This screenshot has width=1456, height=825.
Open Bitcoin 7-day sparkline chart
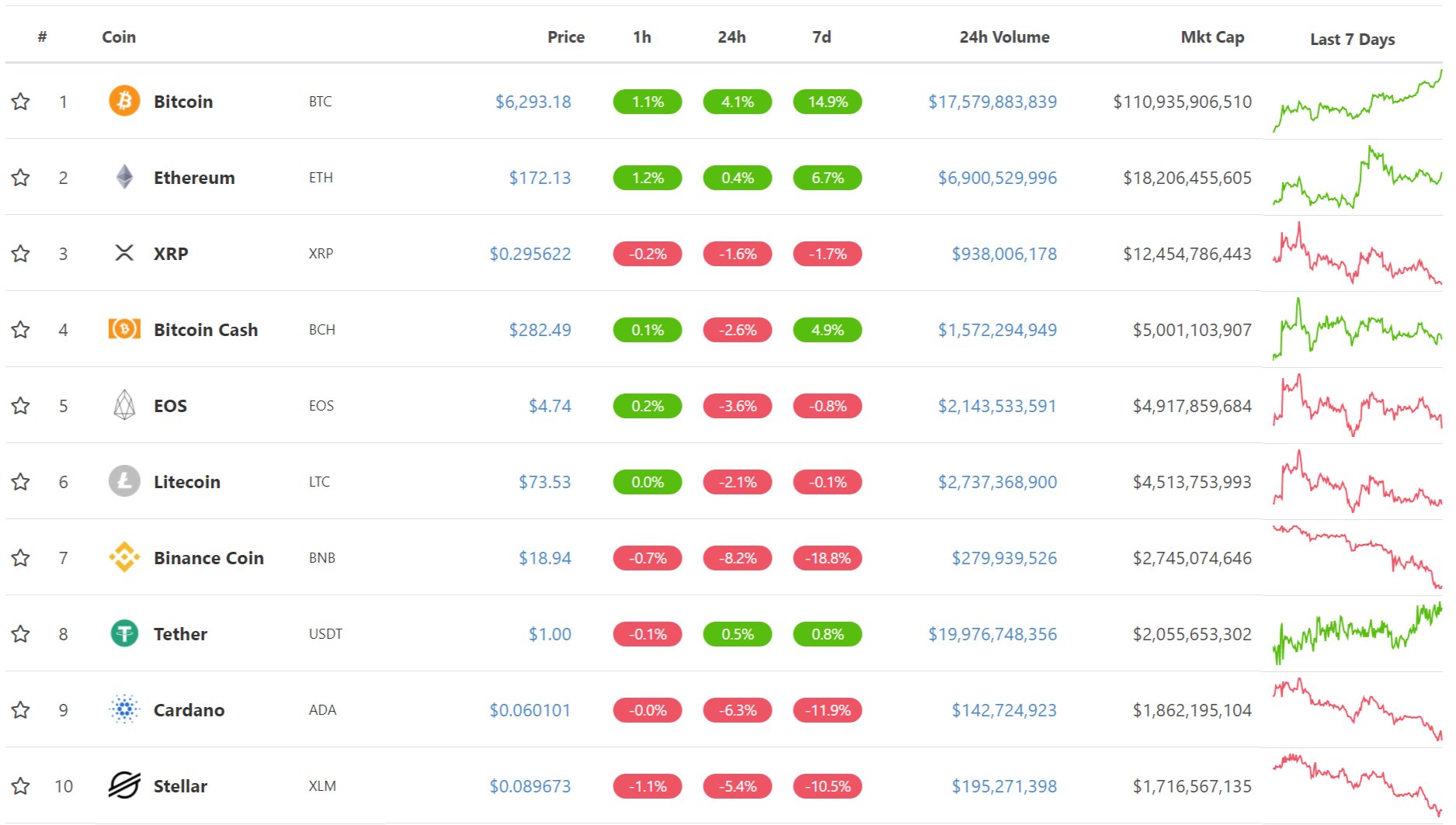click(x=1357, y=101)
